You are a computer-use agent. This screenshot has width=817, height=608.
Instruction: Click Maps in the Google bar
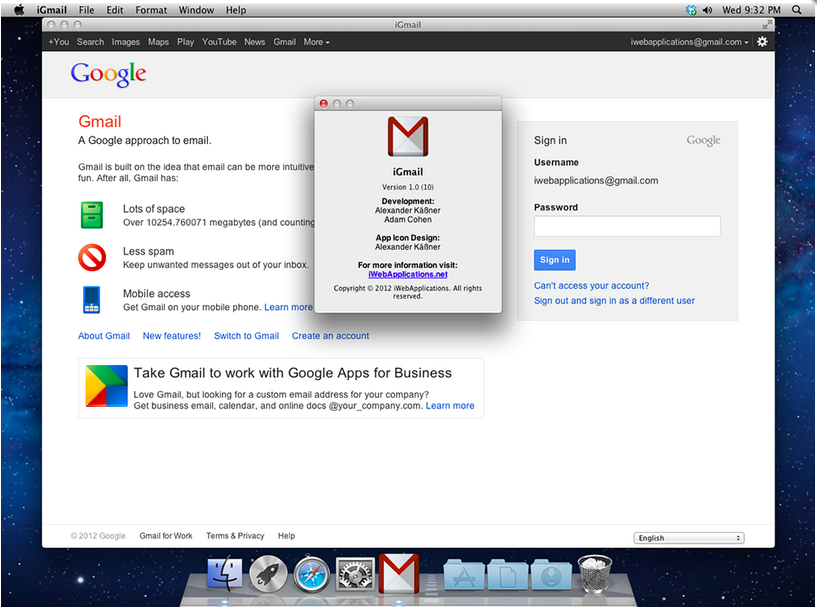tap(158, 42)
